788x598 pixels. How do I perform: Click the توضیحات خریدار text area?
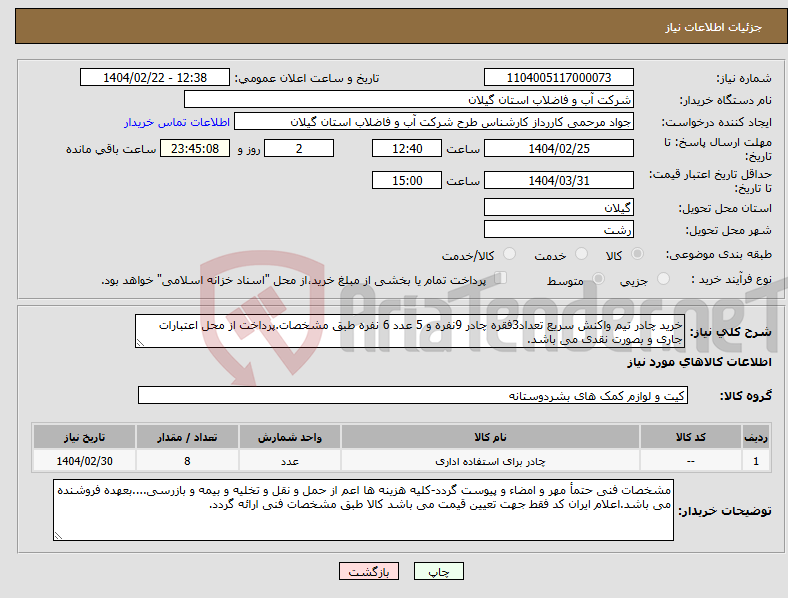(x=363, y=510)
